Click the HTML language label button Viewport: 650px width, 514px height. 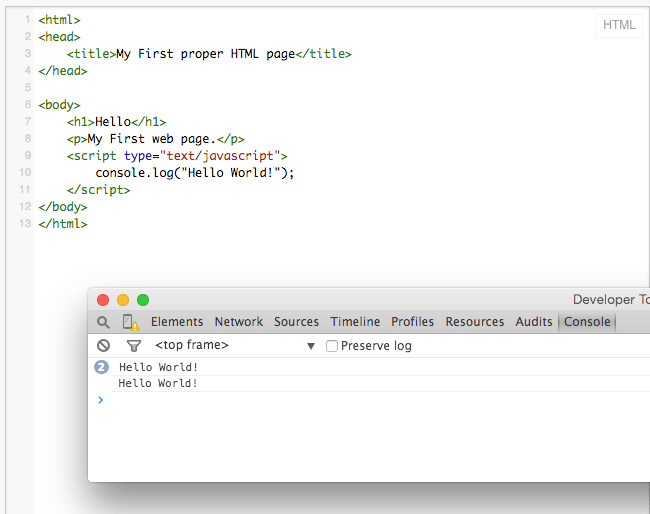click(619, 25)
